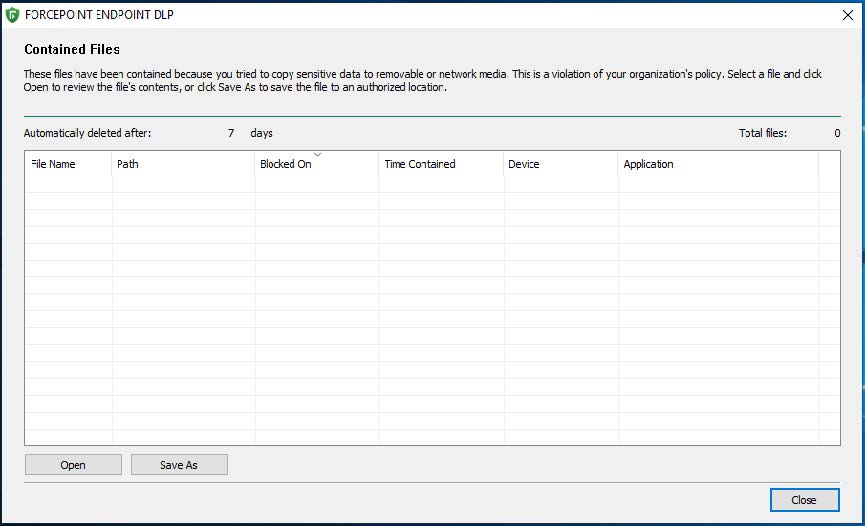
Task: Click the sort arrow above Blocked On
Action: pyautogui.click(x=317, y=155)
